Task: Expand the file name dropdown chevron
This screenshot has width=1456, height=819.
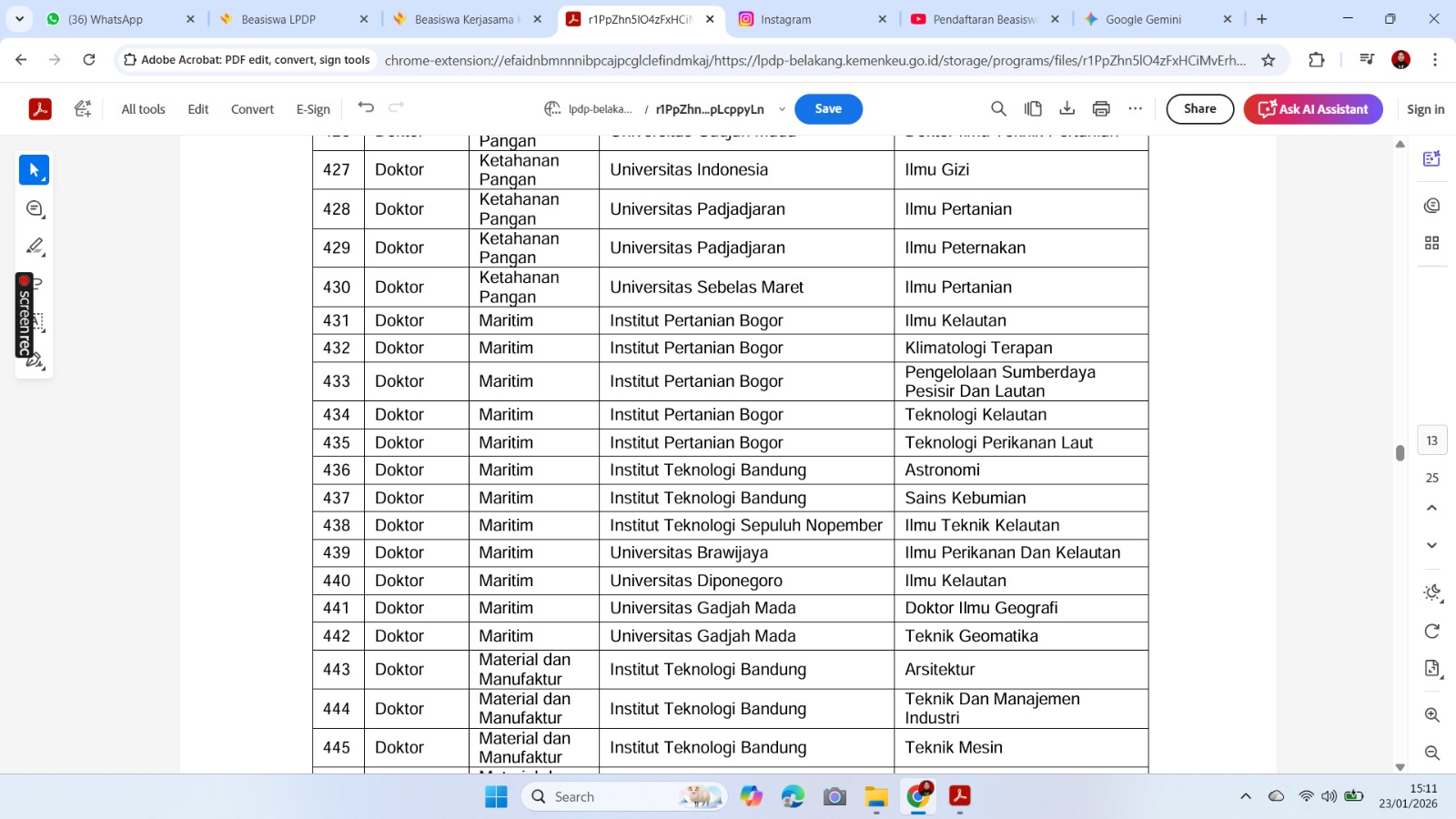Action: (x=782, y=109)
